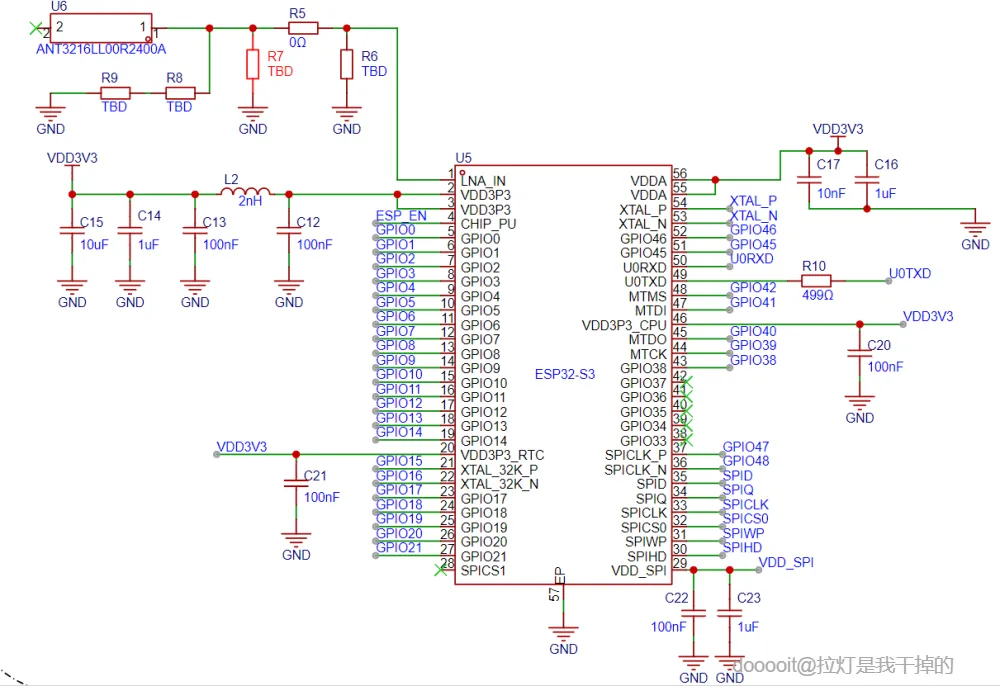Click the ESP_EN net label

401,215
